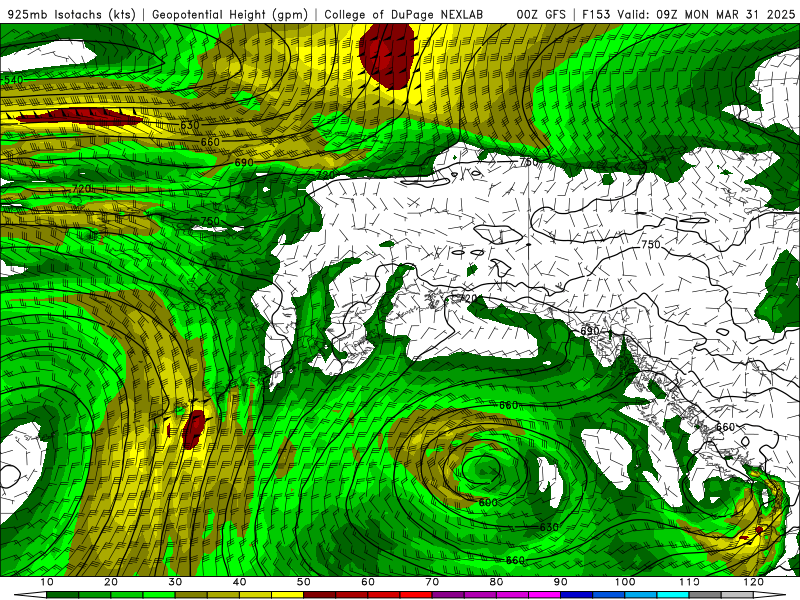Click the legend label '100'

click(x=625, y=582)
